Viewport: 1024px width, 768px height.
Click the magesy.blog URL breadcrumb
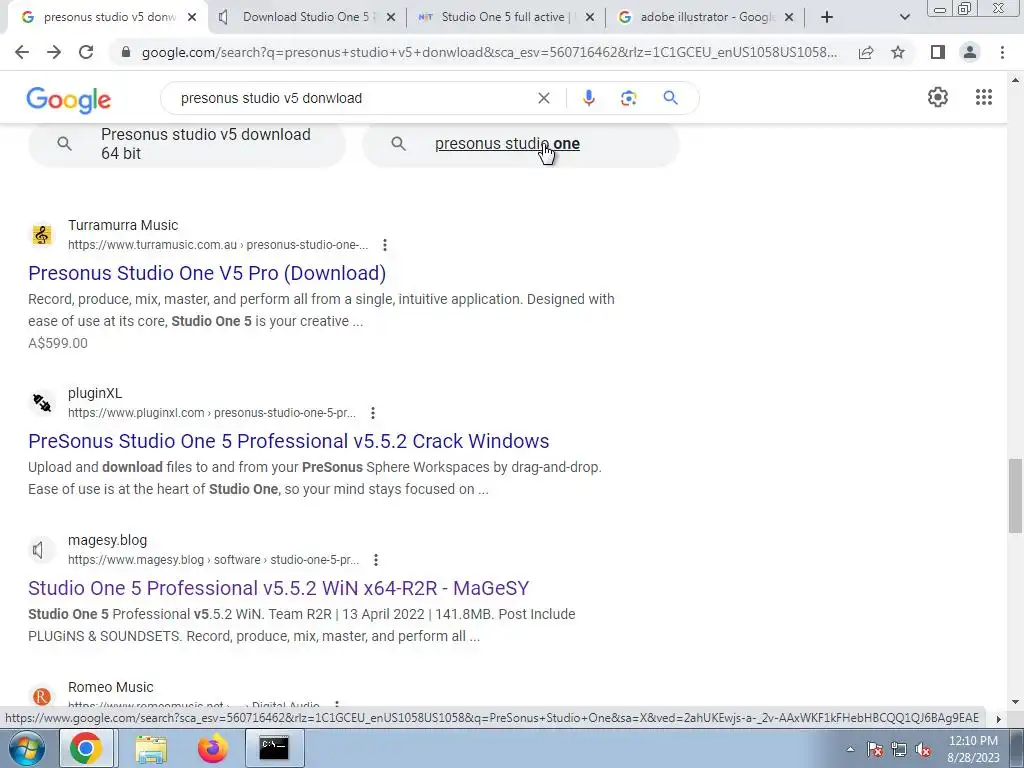[213, 560]
